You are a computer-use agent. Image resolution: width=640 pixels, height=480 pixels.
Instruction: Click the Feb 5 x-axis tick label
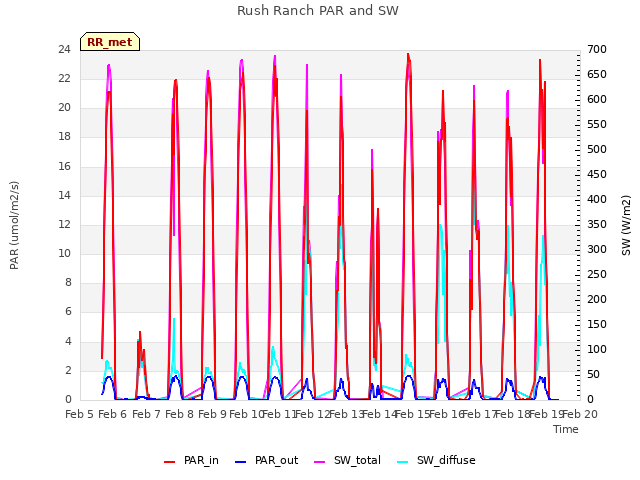[79, 414]
